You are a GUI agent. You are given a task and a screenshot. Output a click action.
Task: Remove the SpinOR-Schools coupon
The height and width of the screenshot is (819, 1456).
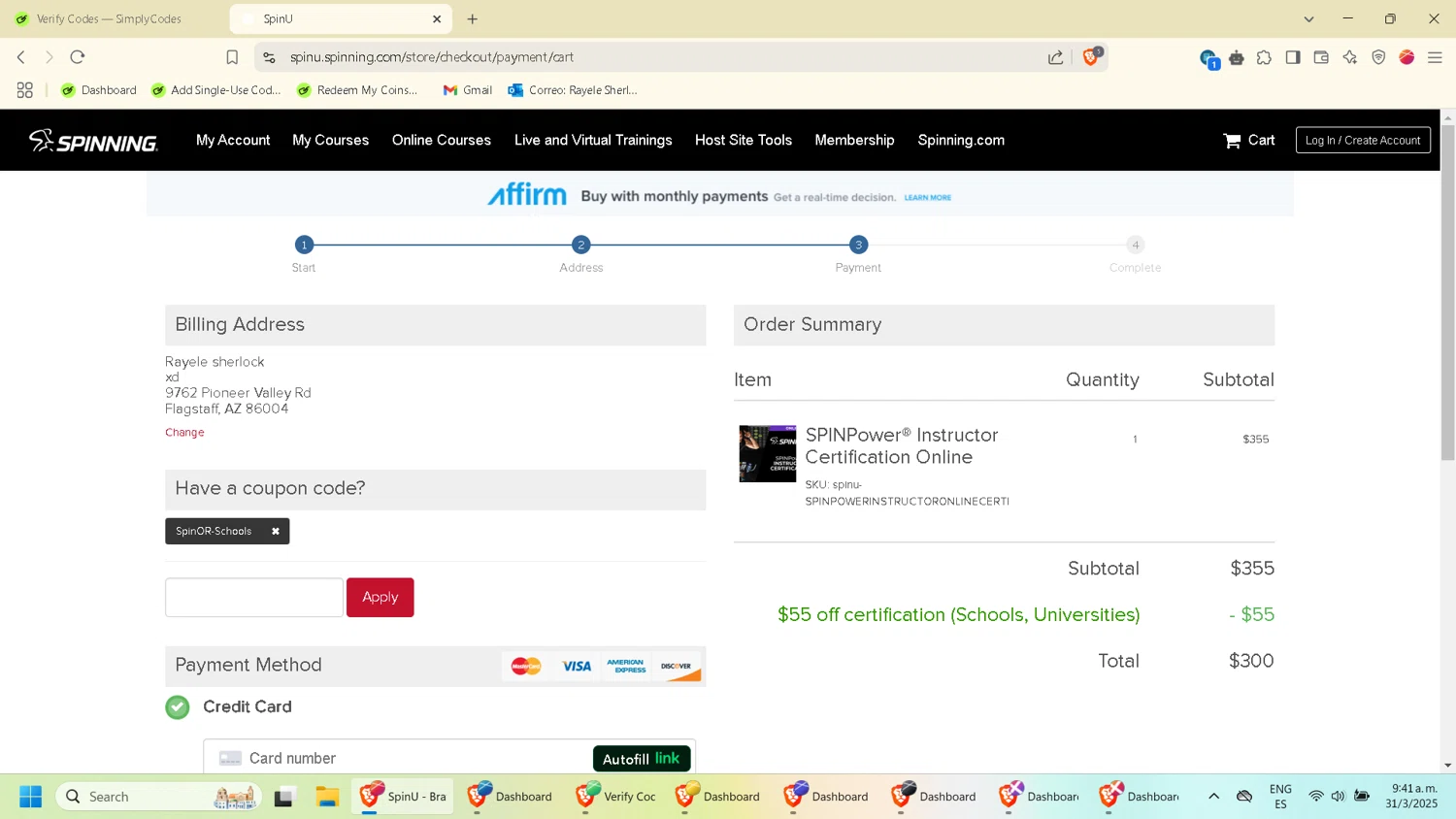pyautogui.click(x=276, y=531)
